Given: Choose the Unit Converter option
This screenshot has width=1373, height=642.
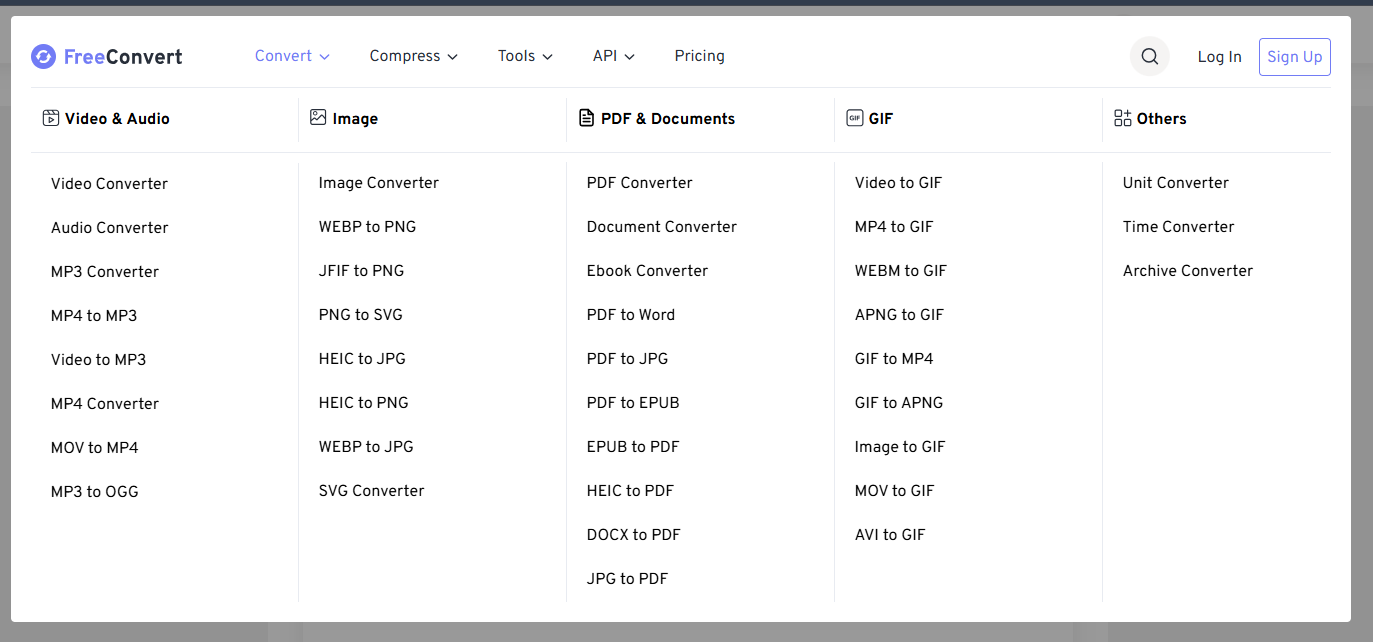Looking at the screenshot, I should point(1175,183).
